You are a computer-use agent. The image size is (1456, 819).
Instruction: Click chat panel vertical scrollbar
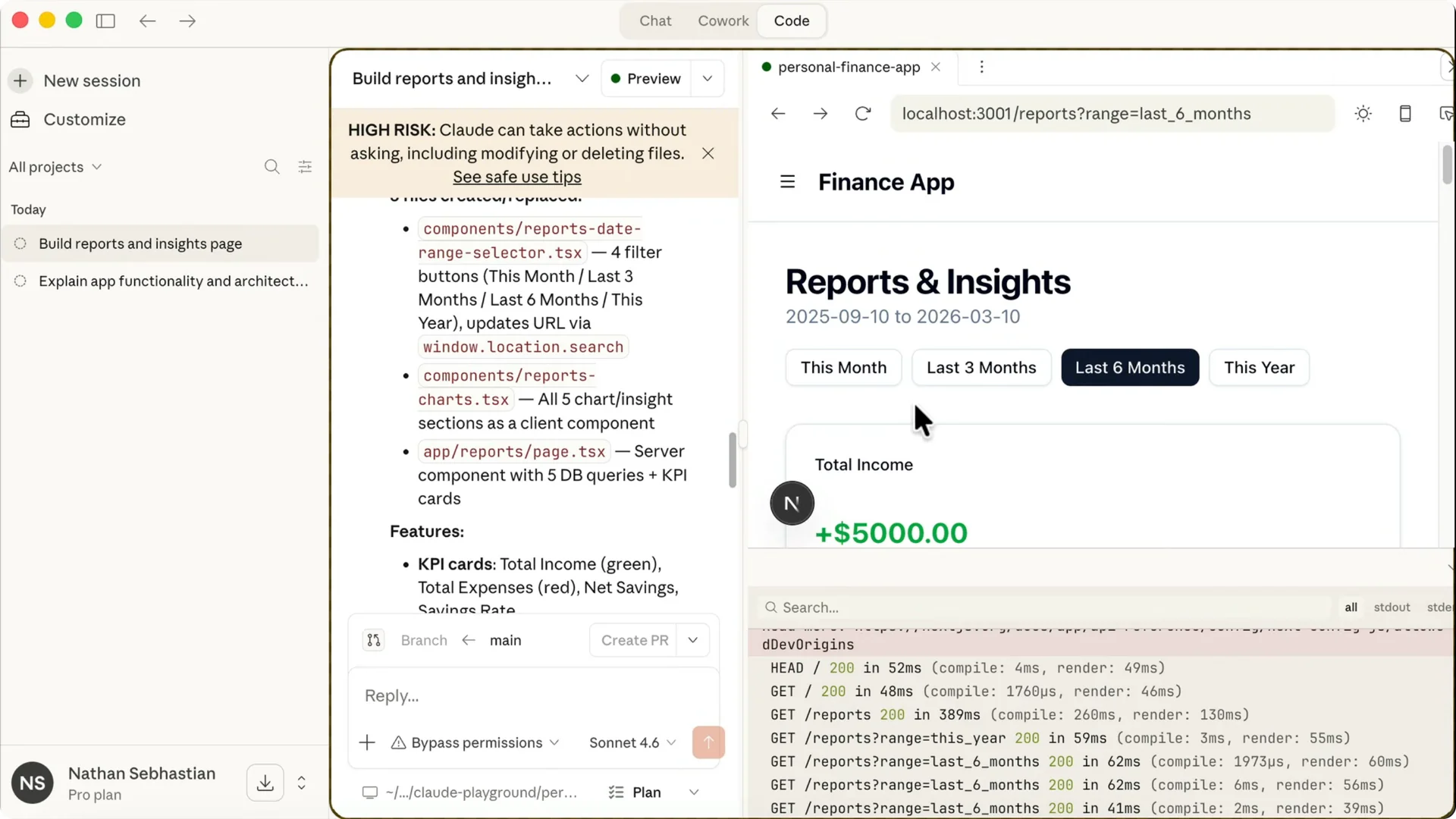(x=732, y=460)
